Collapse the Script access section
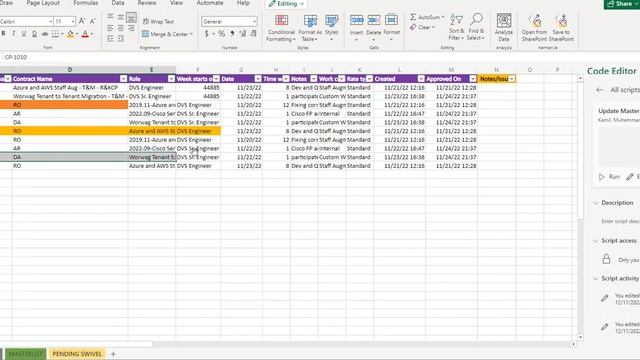Viewport: 640px width, 360px height. pos(596,241)
